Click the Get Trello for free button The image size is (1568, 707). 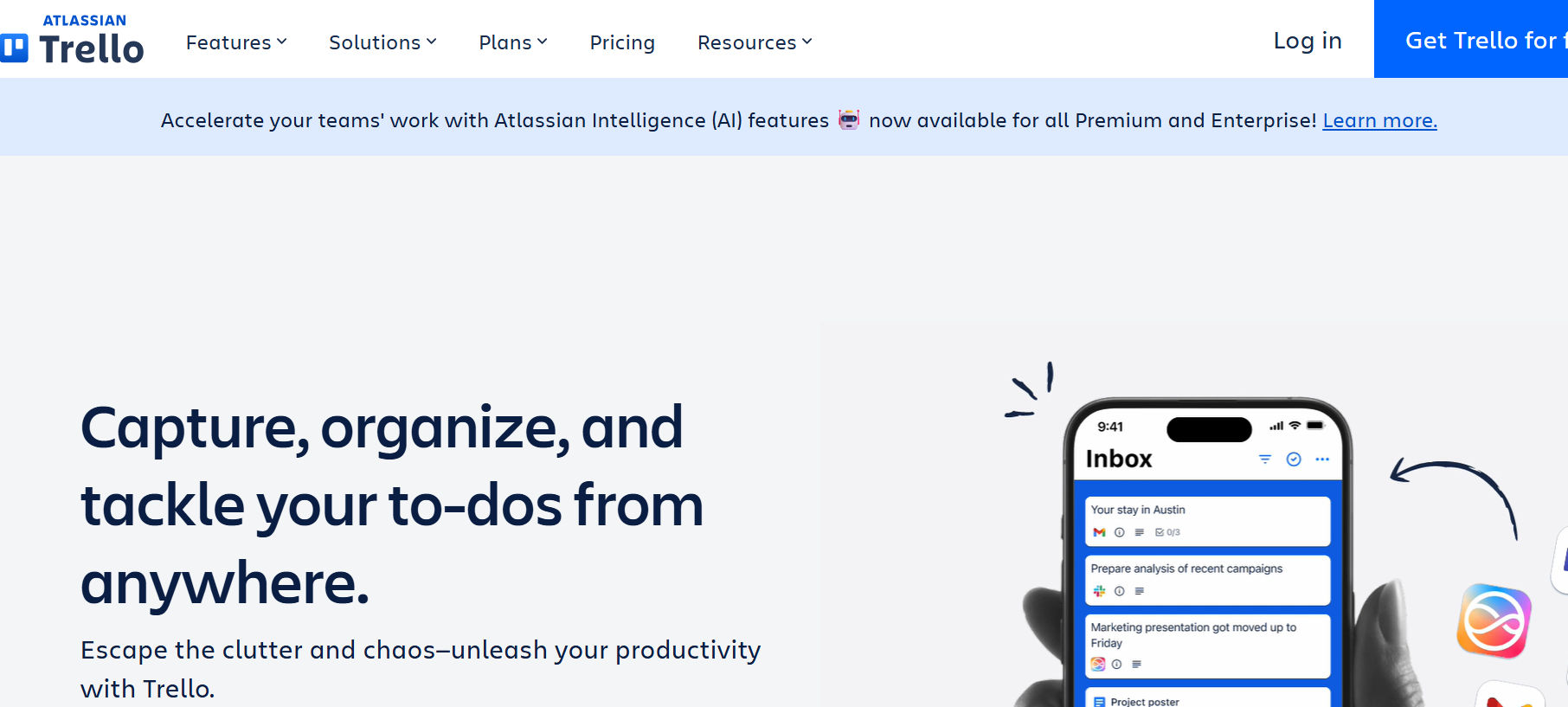tap(1471, 39)
